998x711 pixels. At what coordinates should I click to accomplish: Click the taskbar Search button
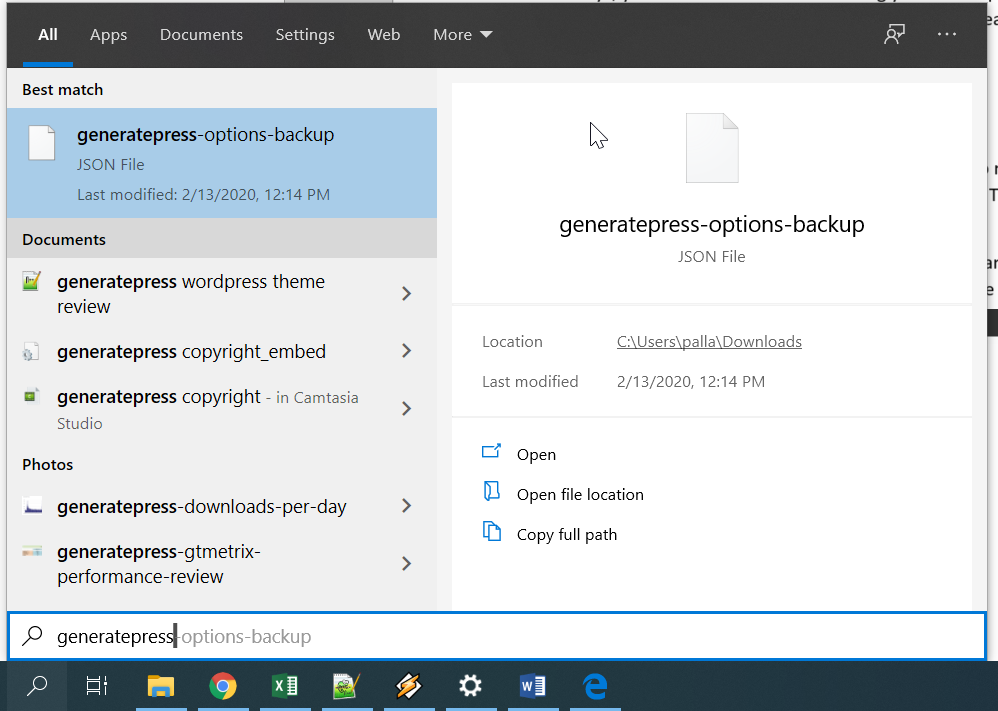[x=37, y=686]
